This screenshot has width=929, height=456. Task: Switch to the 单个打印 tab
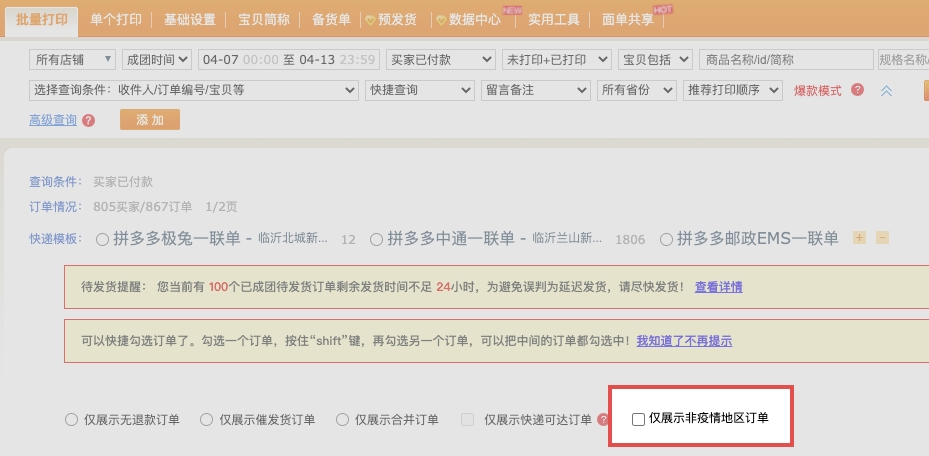pyautogui.click(x=116, y=20)
